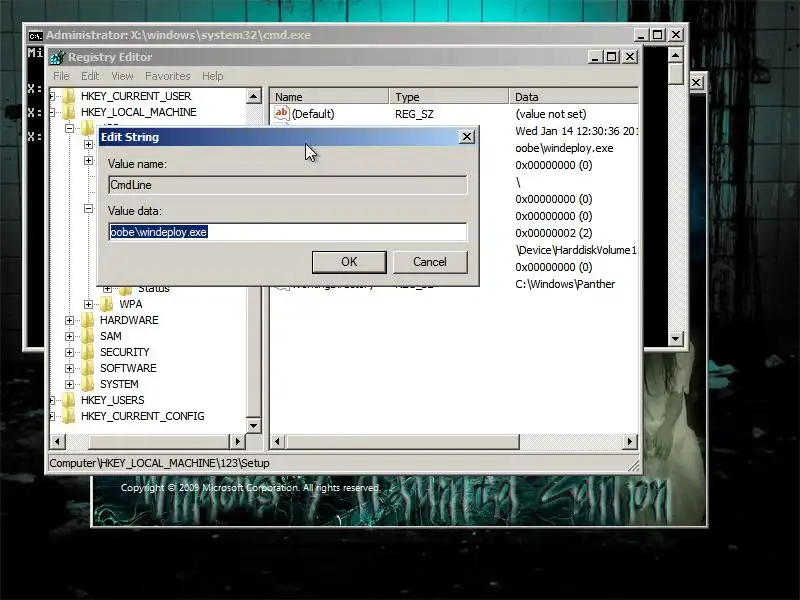
Task: Expand the SAM key
Action: tap(69, 336)
